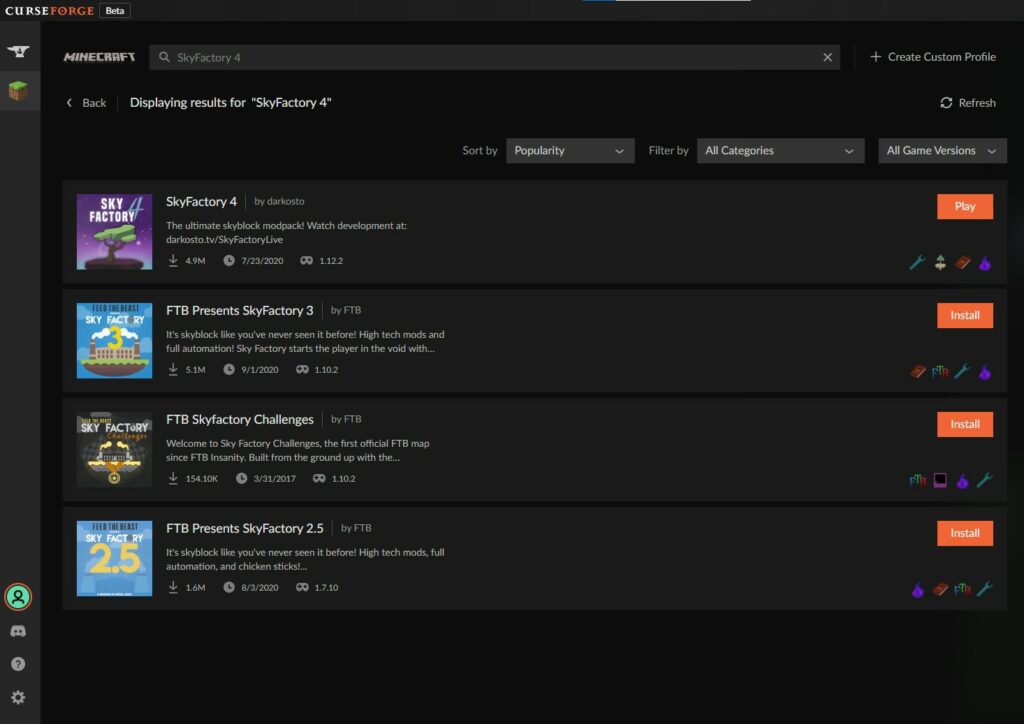Open the SkyFactory 3 thumbnail image

tap(114, 341)
